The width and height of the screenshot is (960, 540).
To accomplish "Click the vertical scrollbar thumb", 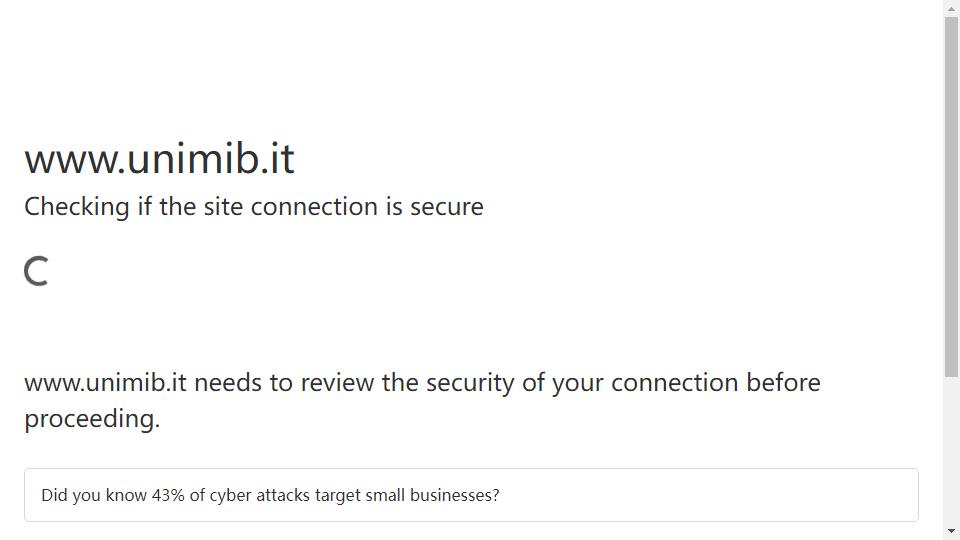I will (x=951, y=197).
